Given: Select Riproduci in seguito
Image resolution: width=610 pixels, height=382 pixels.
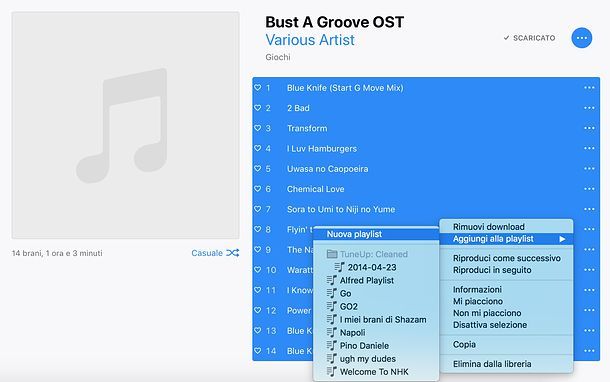Looking at the screenshot, I should (x=506, y=270).
